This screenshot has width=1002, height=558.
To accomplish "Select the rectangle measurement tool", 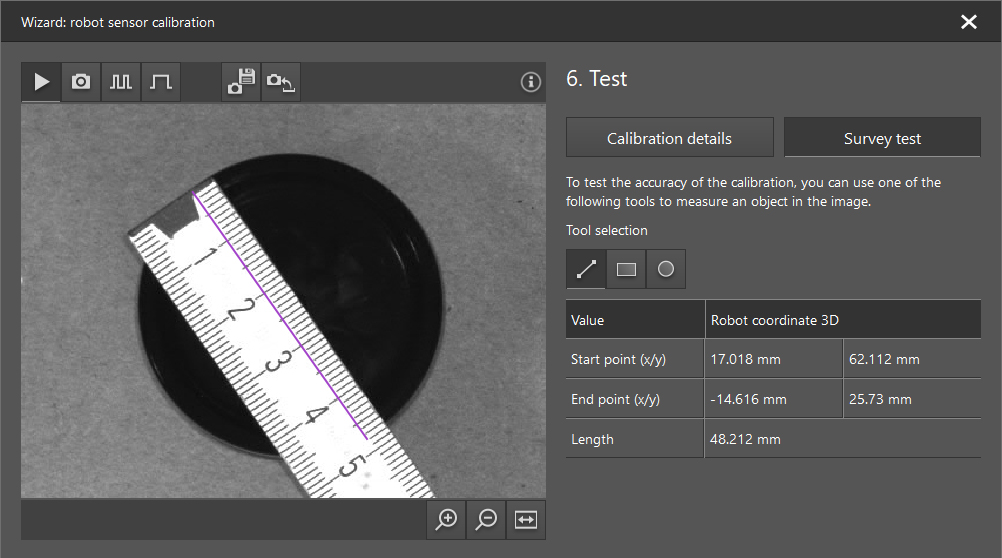I will coord(626,269).
